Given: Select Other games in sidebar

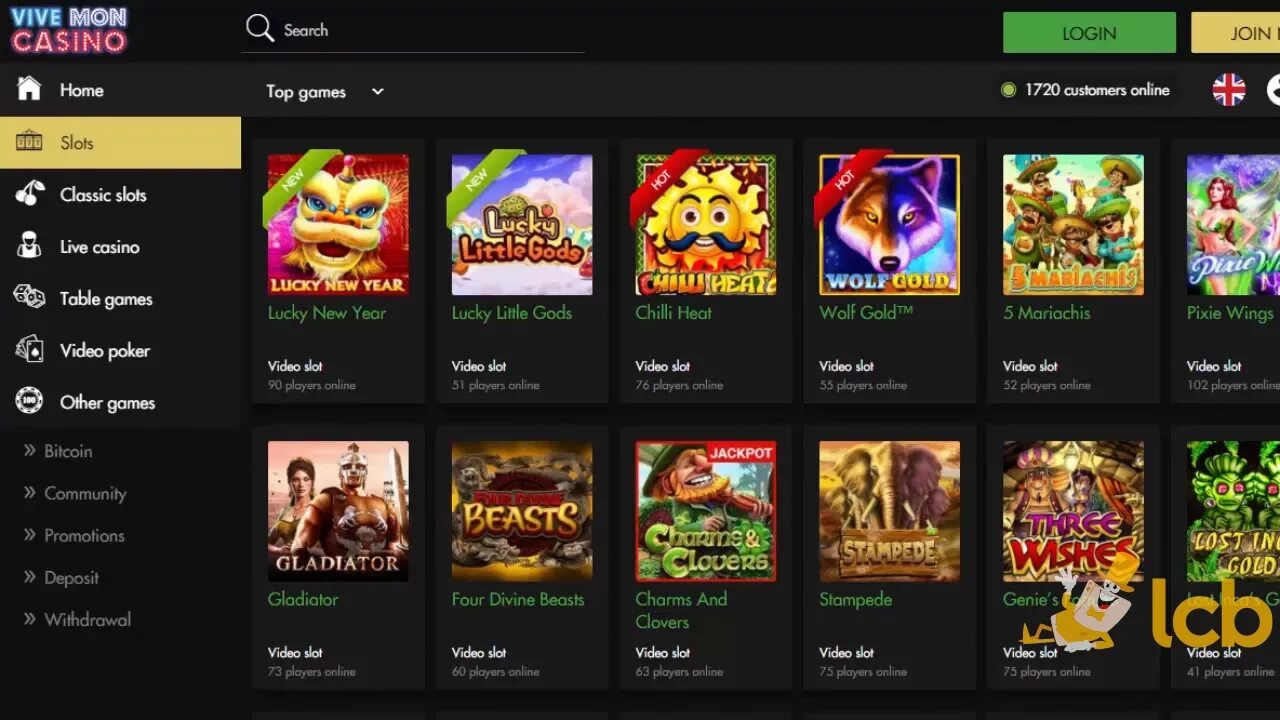Looking at the screenshot, I should tap(120, 402).
